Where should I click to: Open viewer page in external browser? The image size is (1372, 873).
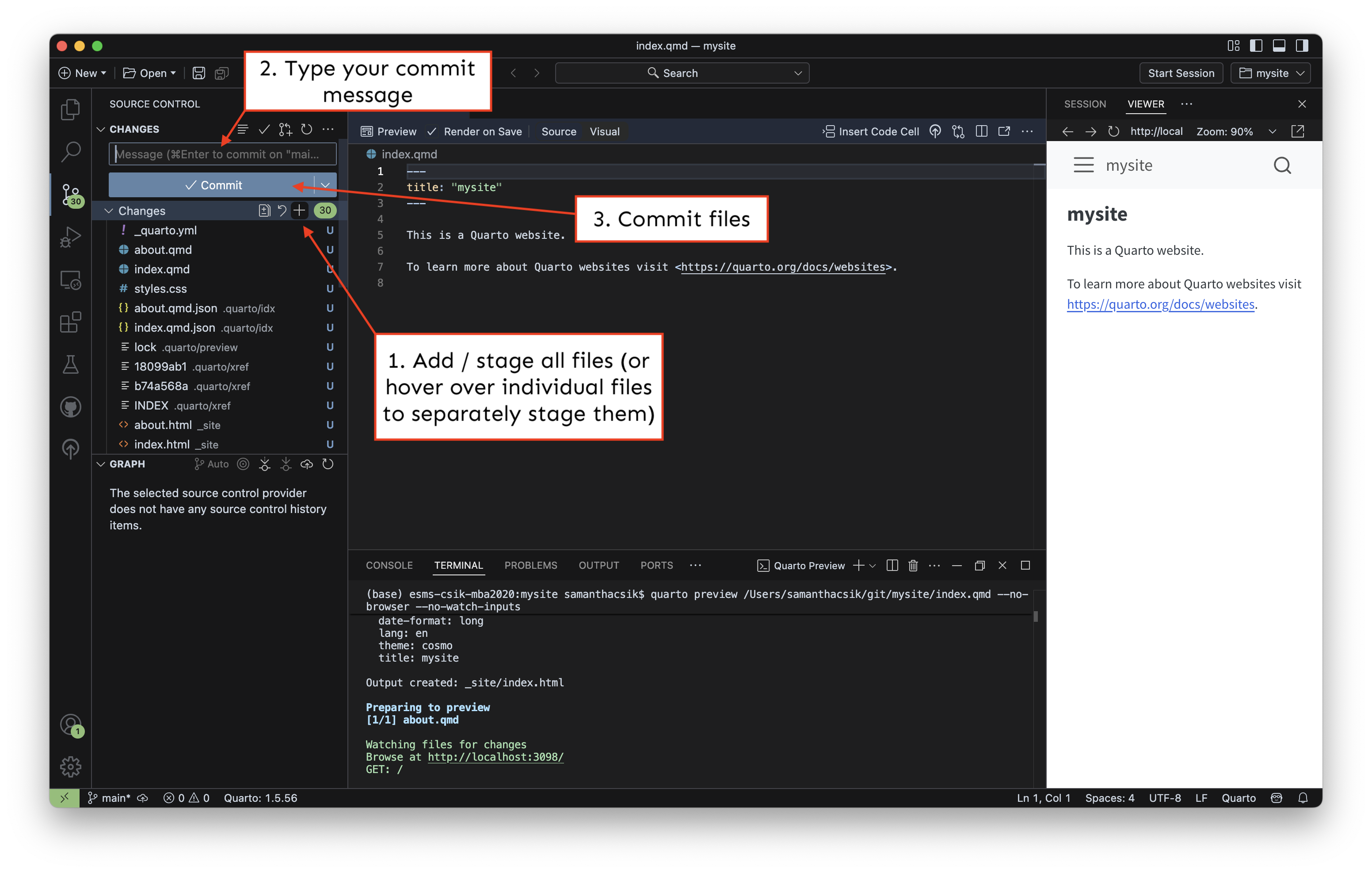(x=1297, y=131)
